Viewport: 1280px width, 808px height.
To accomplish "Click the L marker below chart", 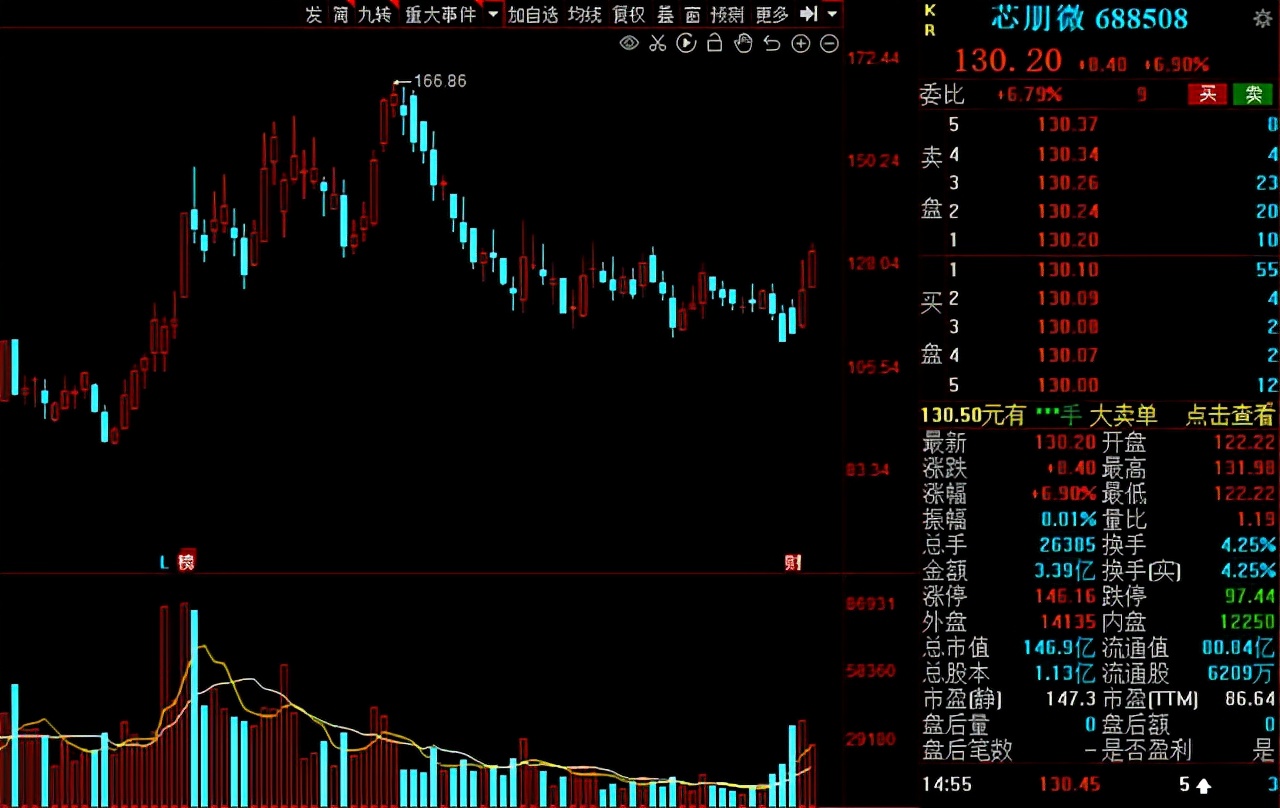I will coord(165,563).
